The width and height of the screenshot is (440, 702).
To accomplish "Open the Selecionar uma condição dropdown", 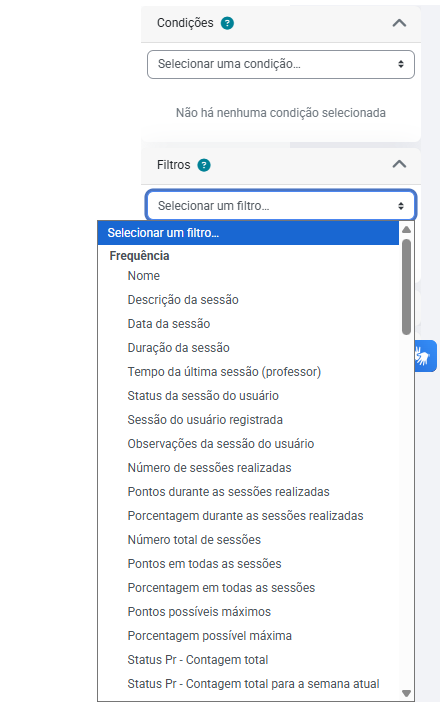I will coord(281,64).
